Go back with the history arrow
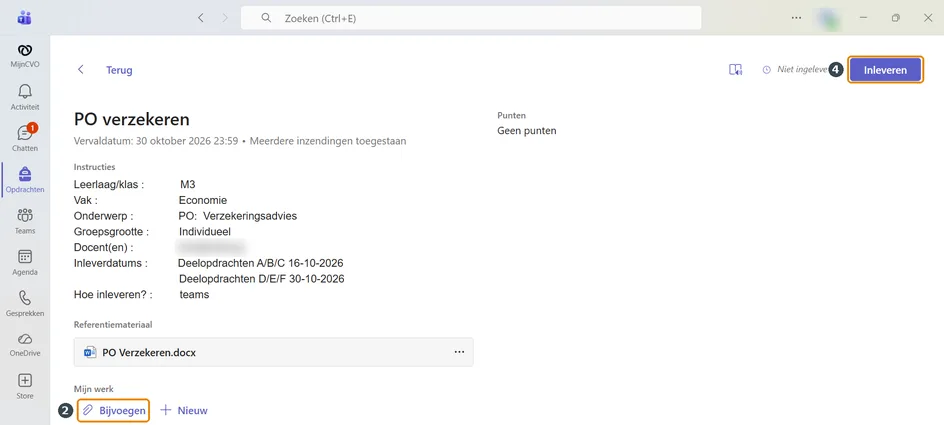 pyautogui.click(x=201, y=18)
